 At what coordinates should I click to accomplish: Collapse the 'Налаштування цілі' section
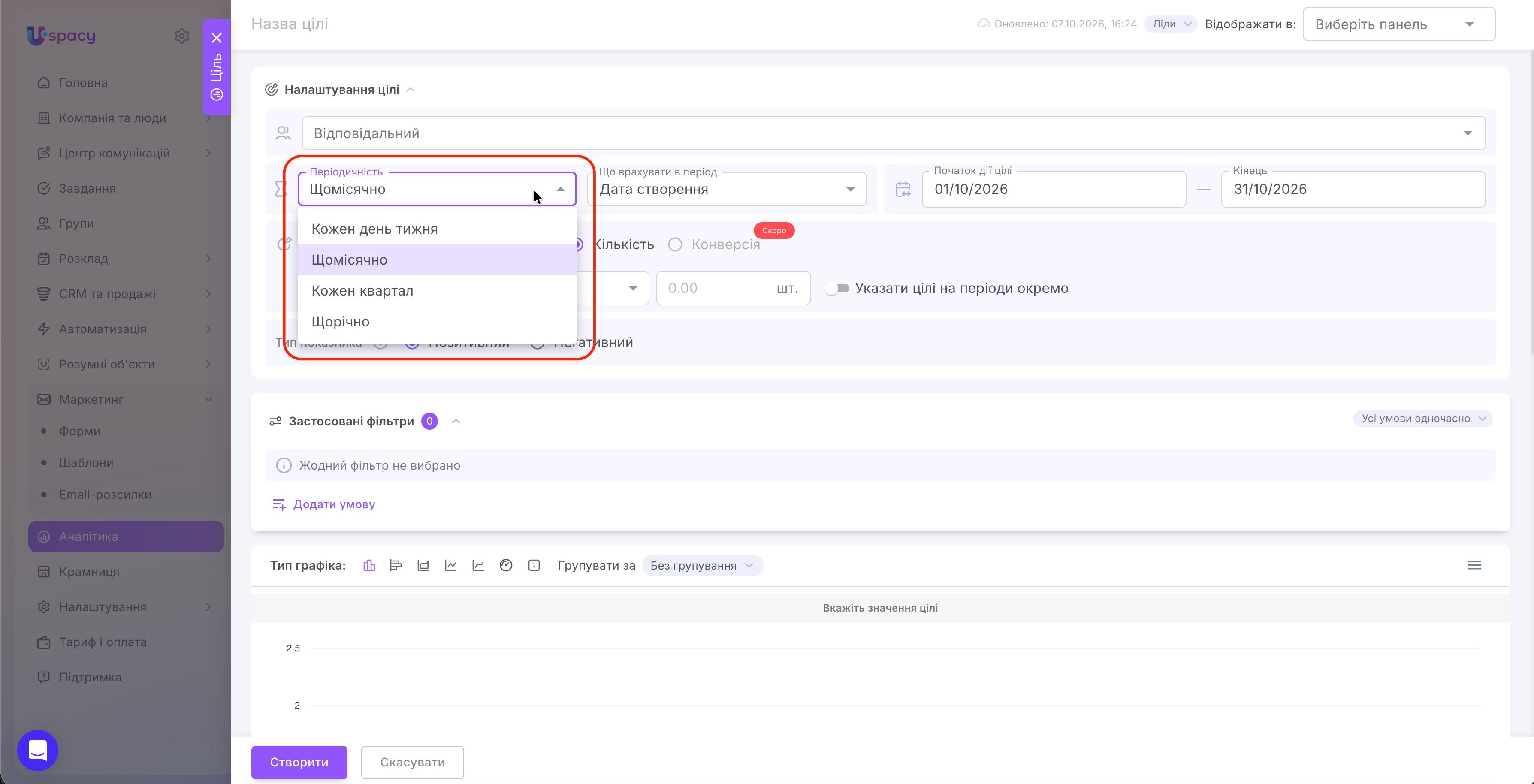click(x=410, y=90)
